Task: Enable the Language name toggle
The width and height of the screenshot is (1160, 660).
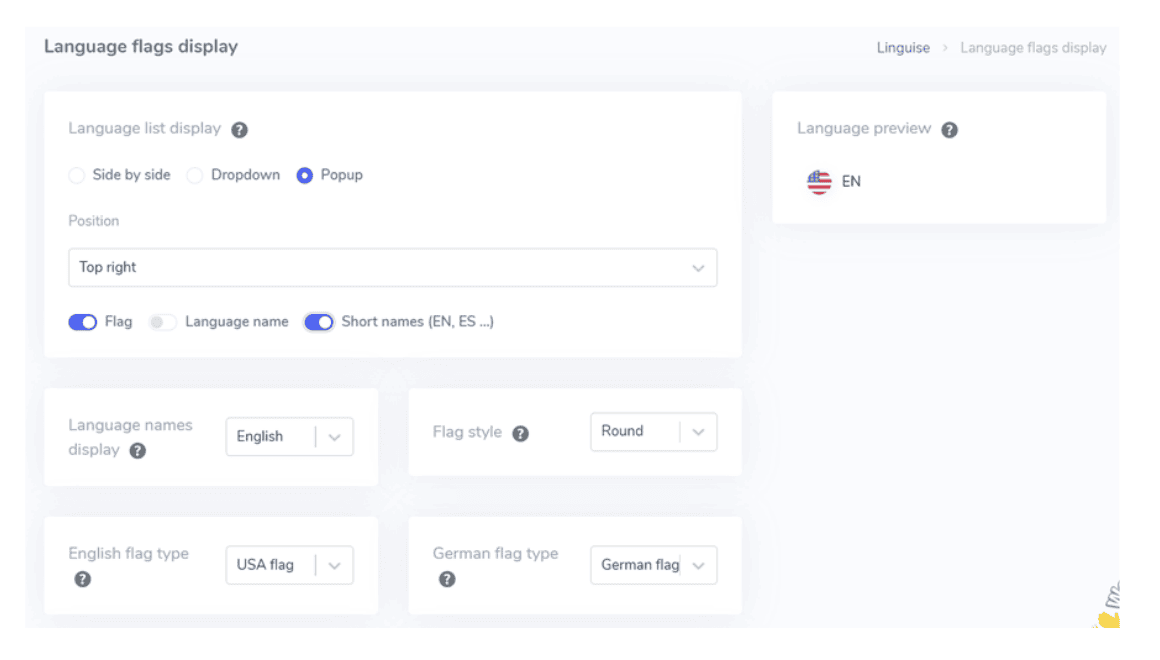Action: [x=162, y=322]
